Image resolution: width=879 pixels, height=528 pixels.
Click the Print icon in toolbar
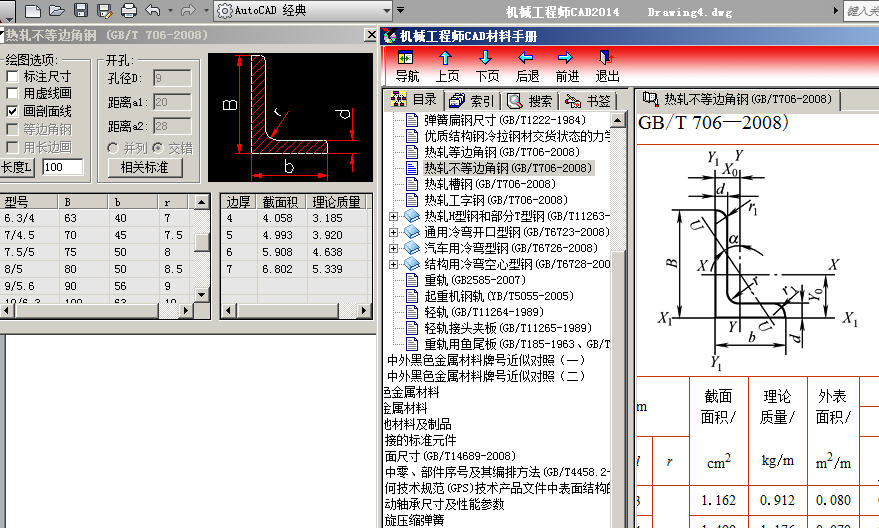pos(128,11)
